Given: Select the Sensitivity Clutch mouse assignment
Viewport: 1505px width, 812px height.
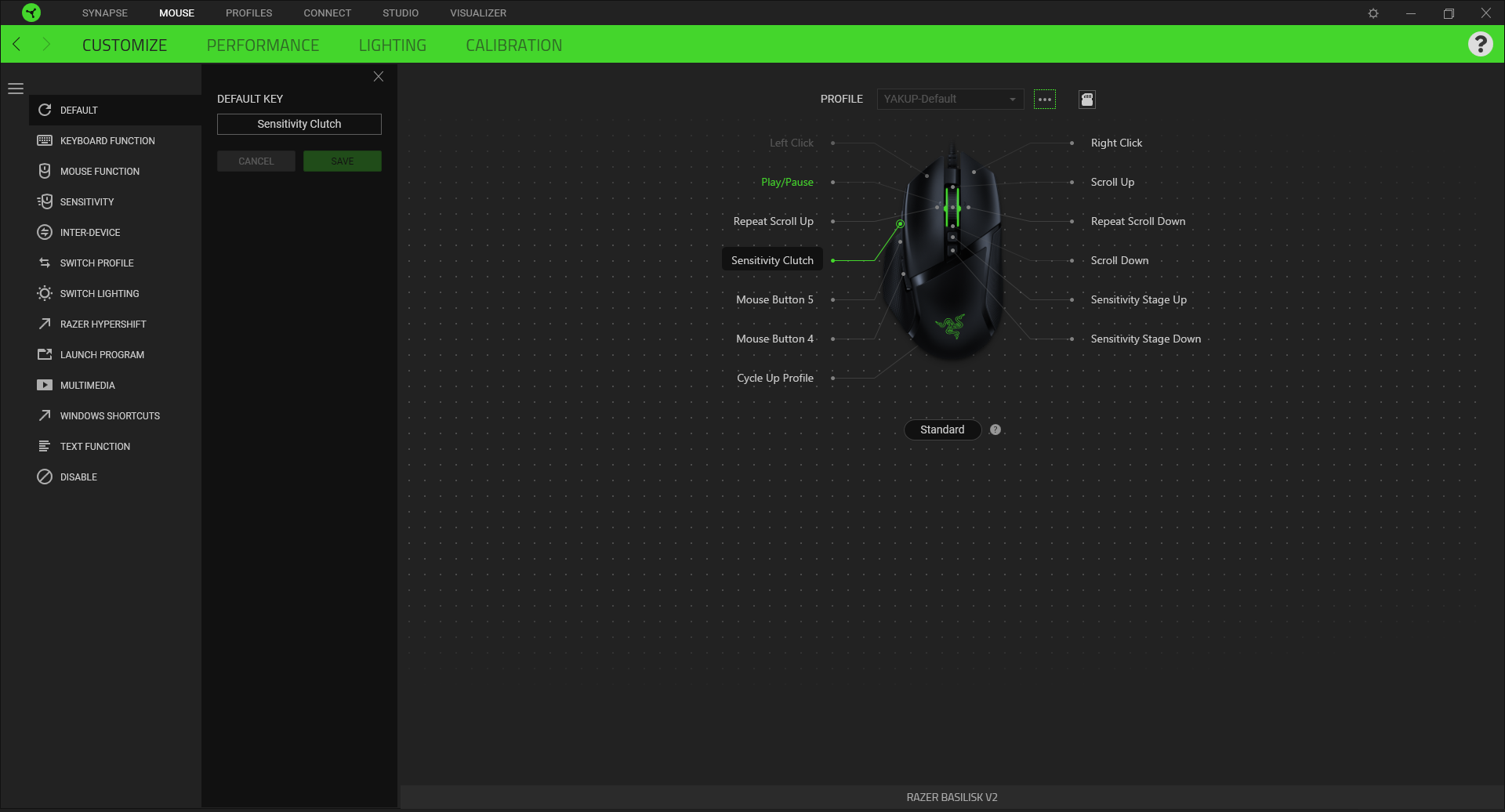Looking at the screenshot, I should 772,260.
